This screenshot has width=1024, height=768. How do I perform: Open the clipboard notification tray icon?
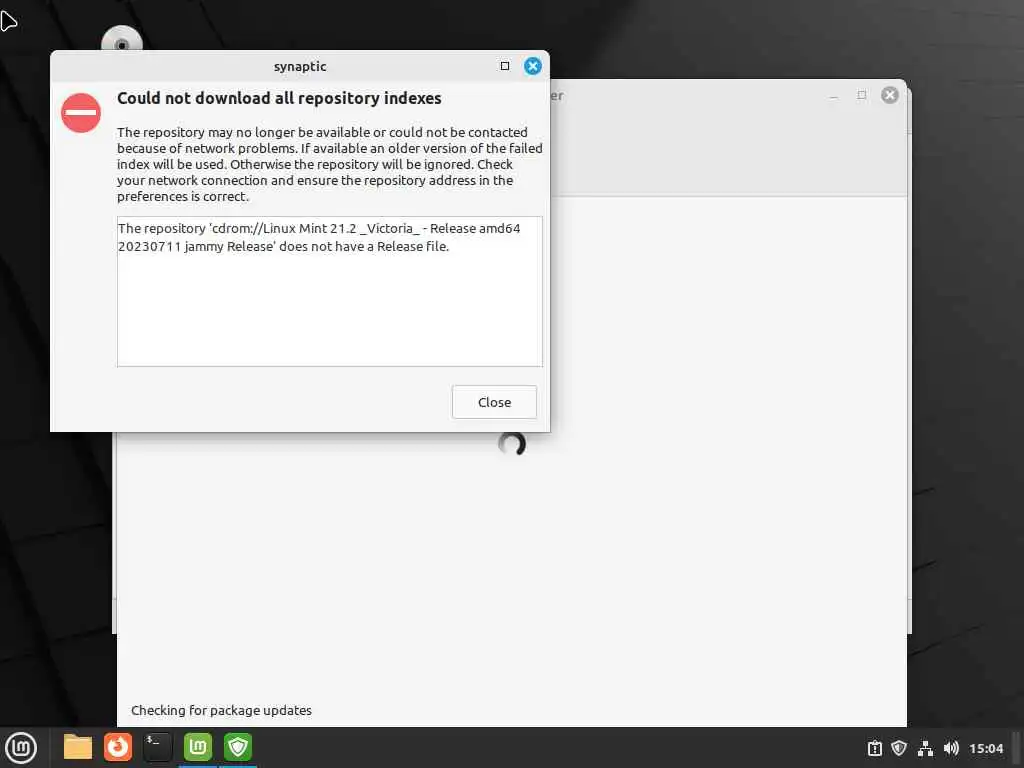tap(875, 748)
